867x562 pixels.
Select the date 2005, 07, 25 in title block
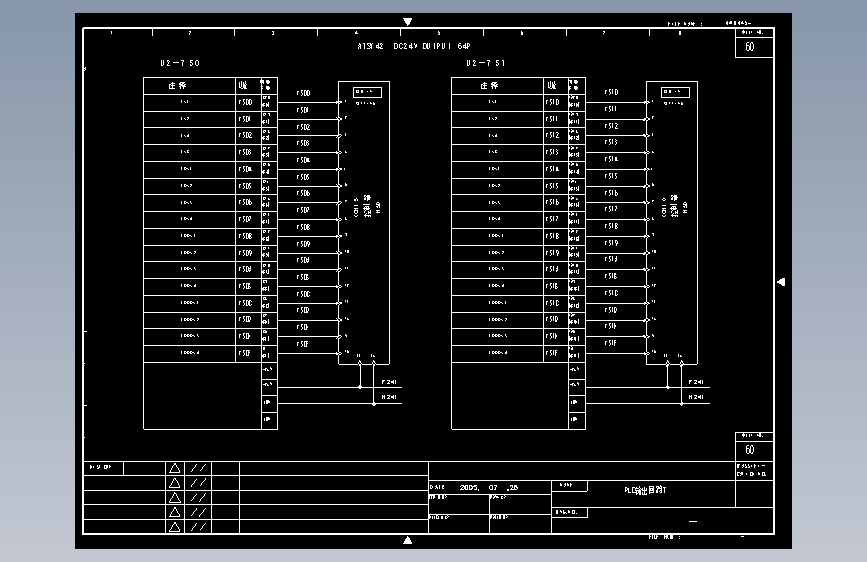[489, 487]
